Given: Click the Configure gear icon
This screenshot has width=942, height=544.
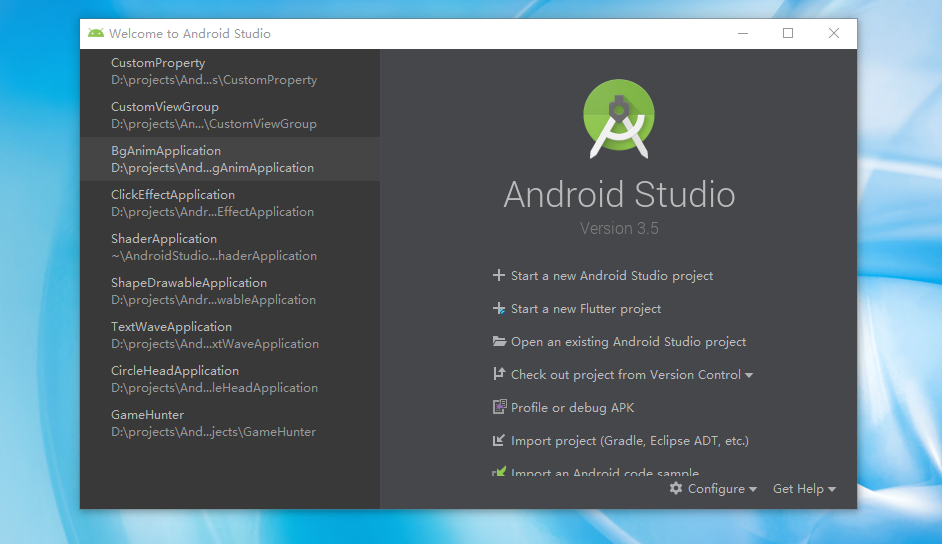Looking at the screenshot, I should (676, 488).
